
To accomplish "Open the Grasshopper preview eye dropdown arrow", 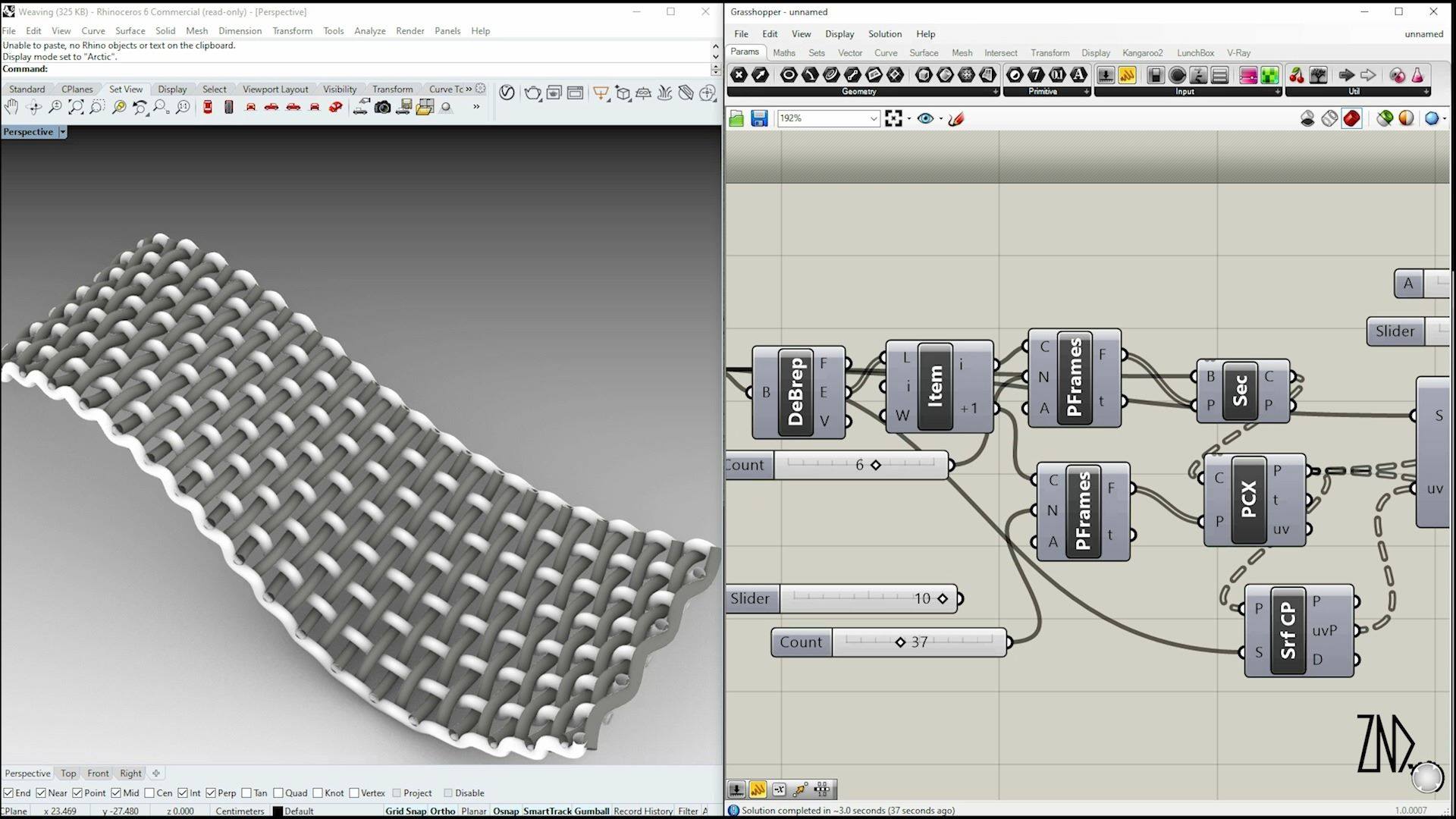I will [x=940, y=118].
